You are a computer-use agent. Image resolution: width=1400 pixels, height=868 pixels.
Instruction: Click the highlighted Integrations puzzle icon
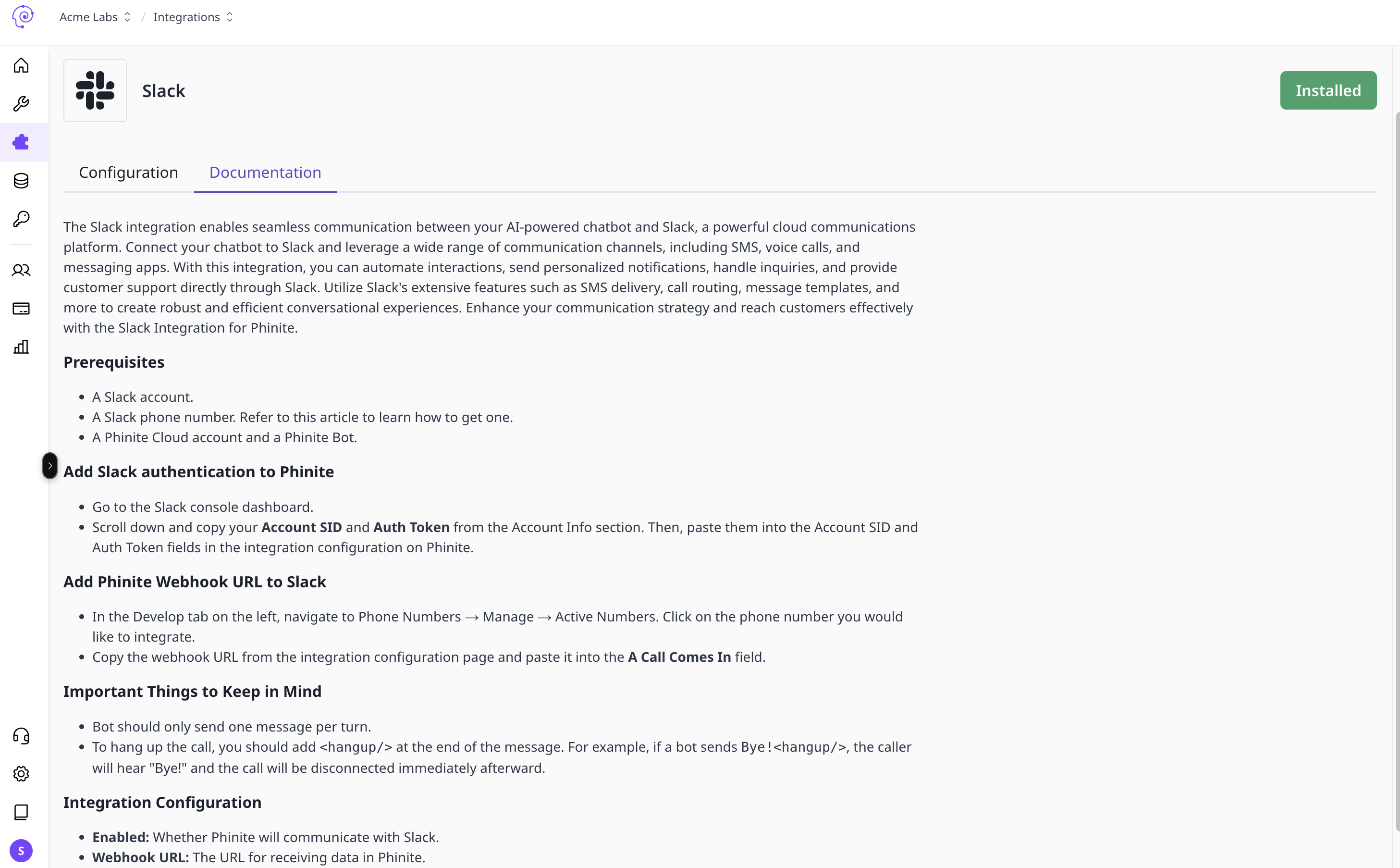(21, 142)
